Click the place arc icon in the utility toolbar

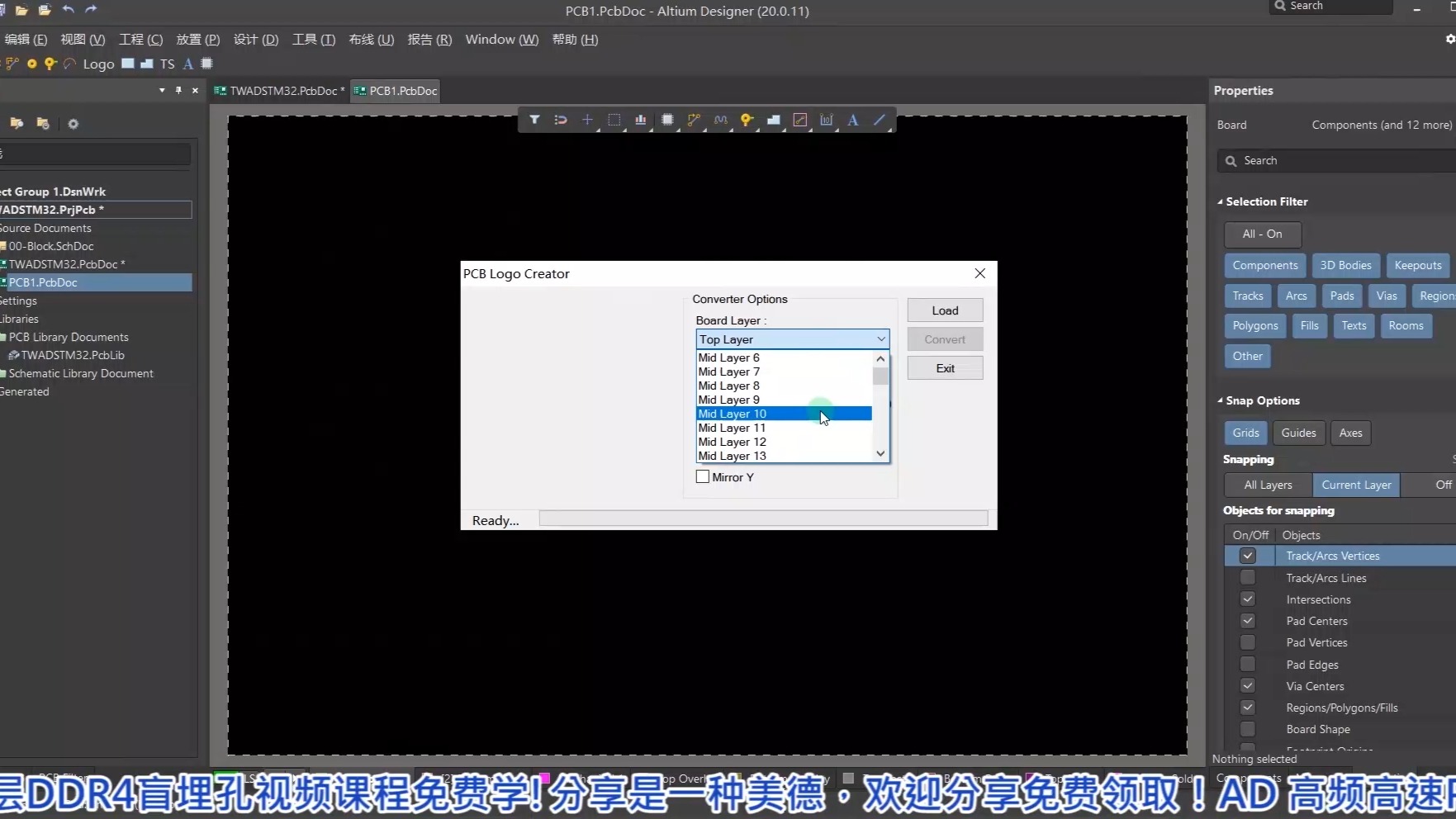(x=69, y=64)
